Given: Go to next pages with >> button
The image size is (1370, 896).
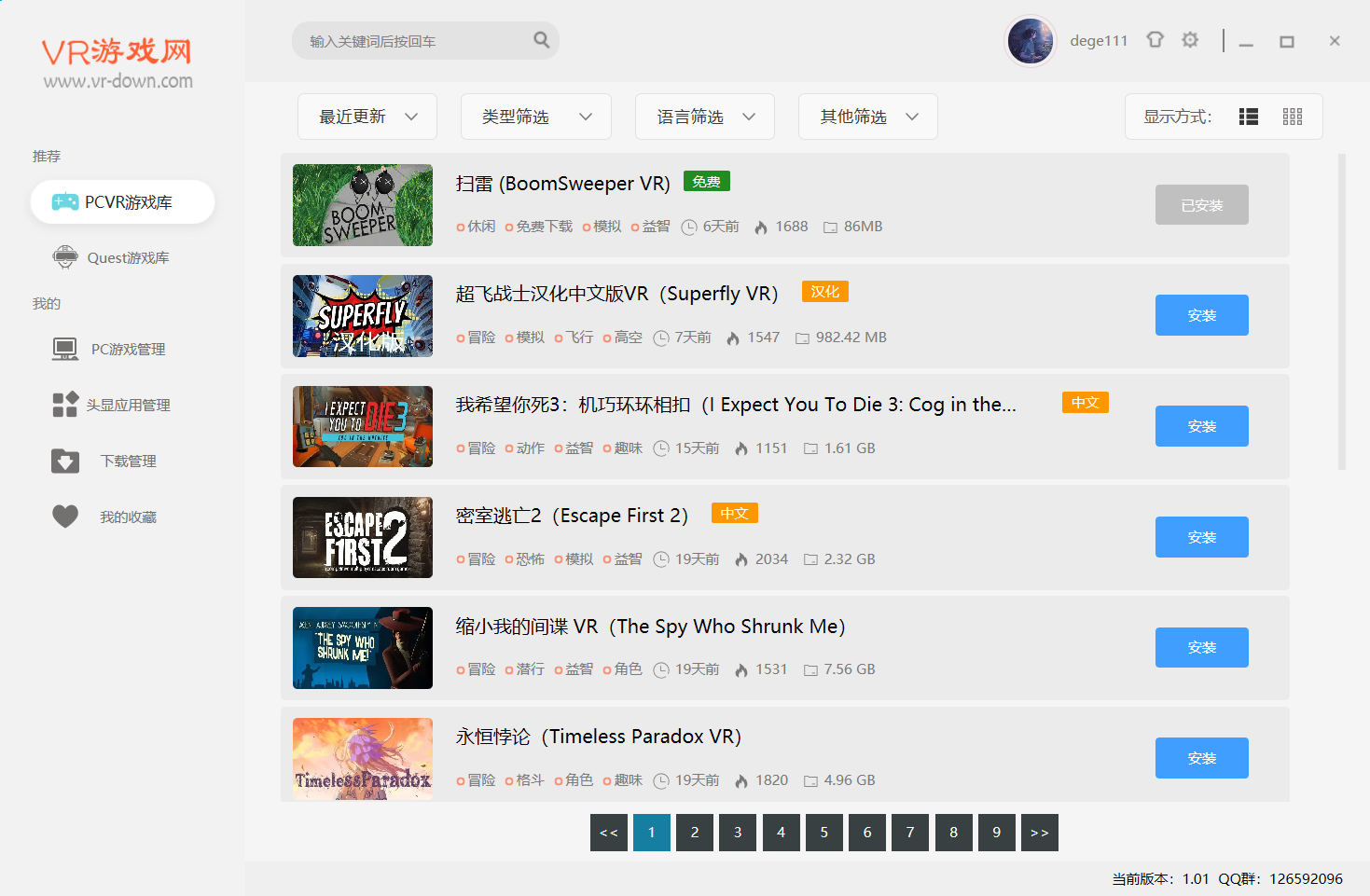Looking at the screenshot, I should 1040,833.
